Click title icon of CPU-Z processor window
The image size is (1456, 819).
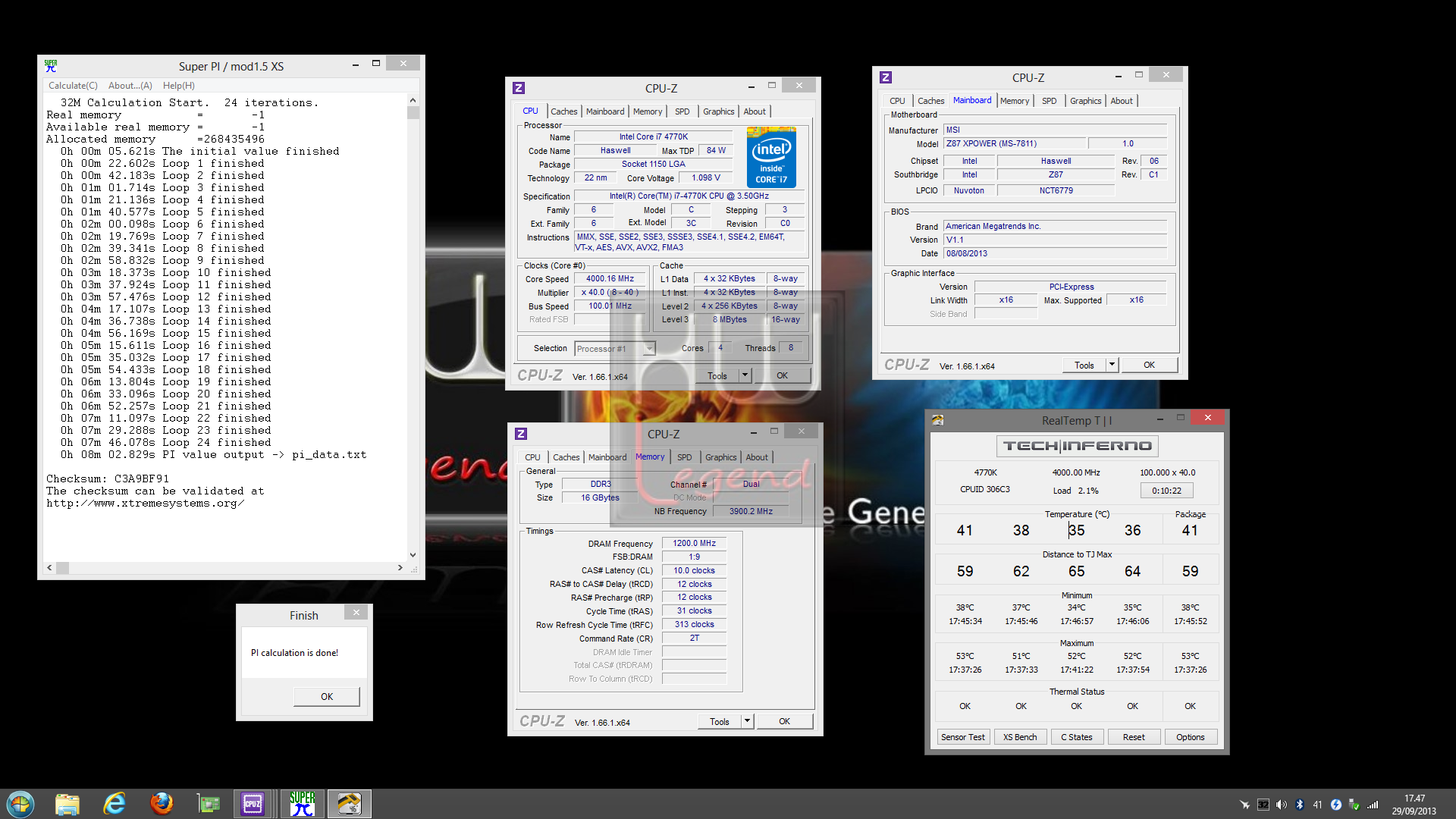point(519,88)
